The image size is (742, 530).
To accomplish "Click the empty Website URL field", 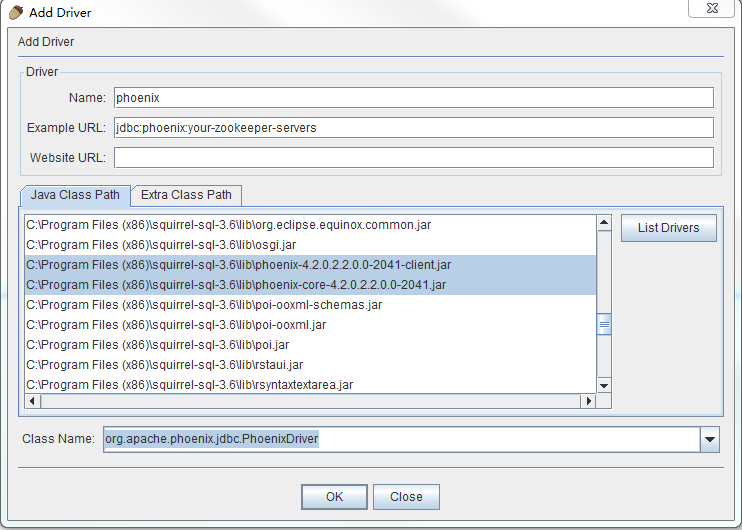I will coord(414,158).
